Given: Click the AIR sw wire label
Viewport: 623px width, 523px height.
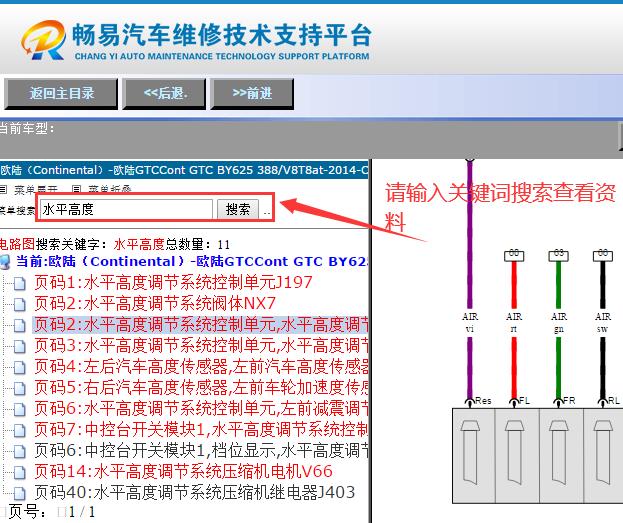Looking at the screenshot, I should [x=603, y=322].
